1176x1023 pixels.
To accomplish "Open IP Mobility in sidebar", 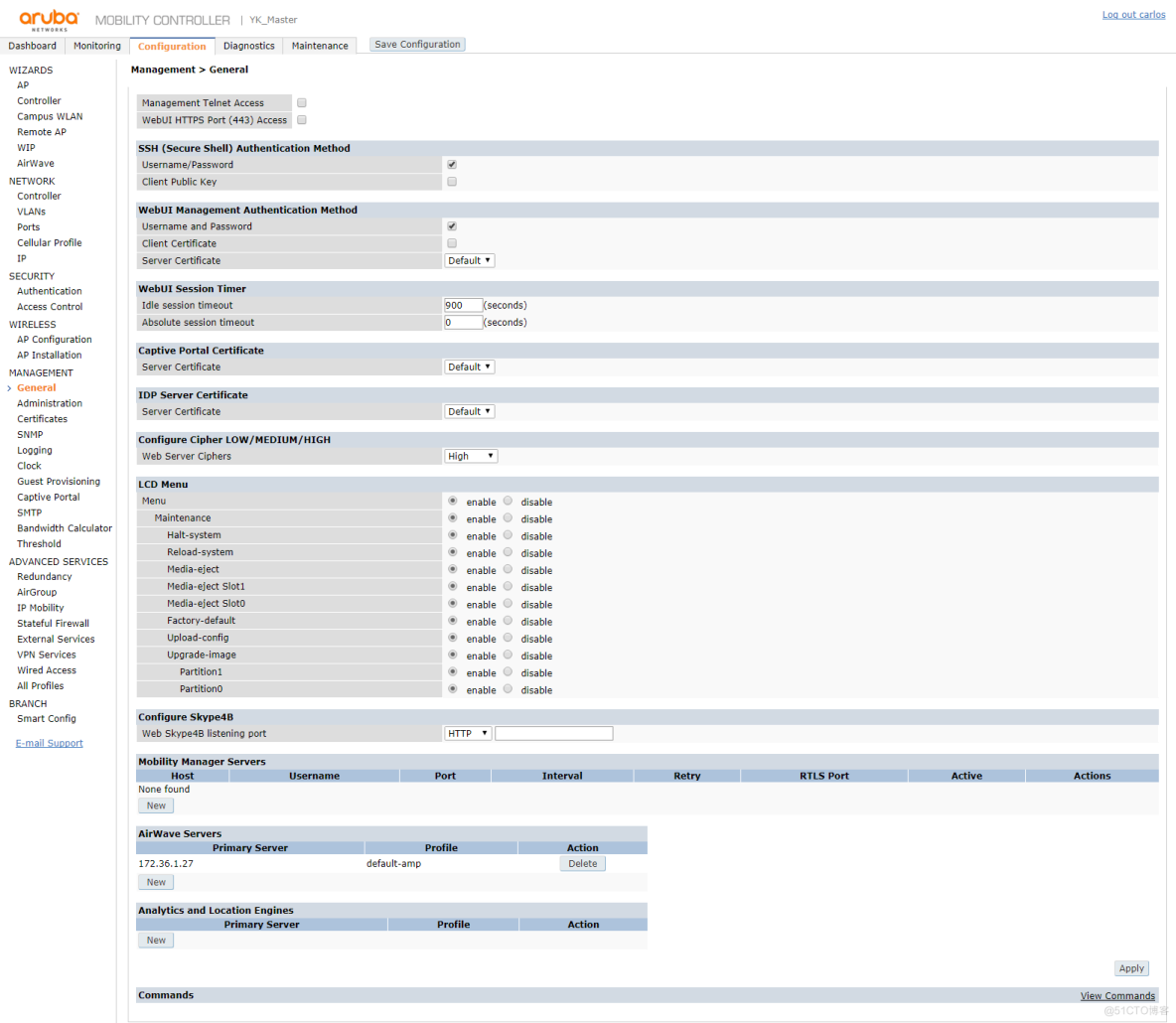I will click(41, 608).
